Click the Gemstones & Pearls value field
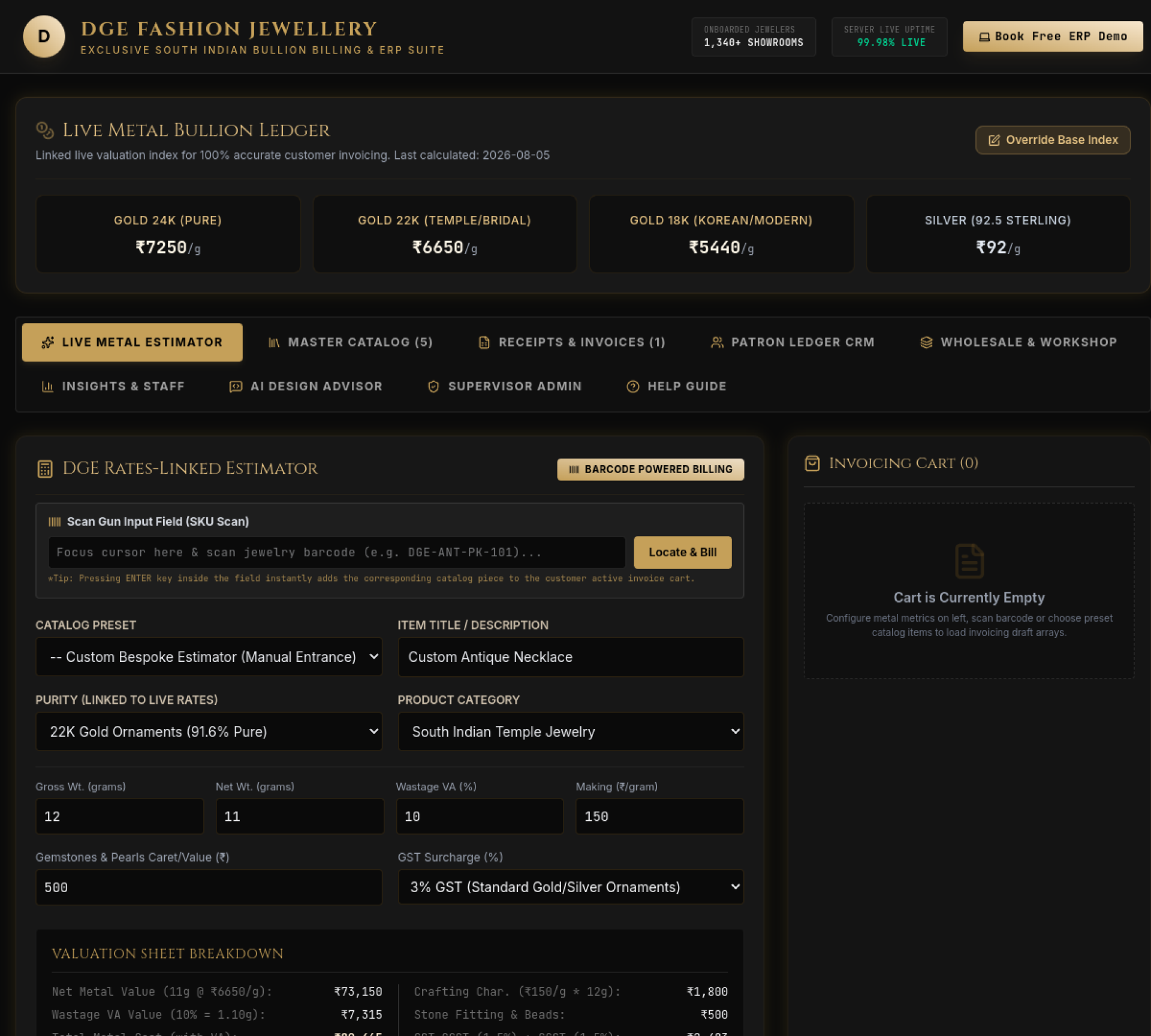Image resolution: width=1151 pixels, height=1036 pixels. tap(209, 887)
